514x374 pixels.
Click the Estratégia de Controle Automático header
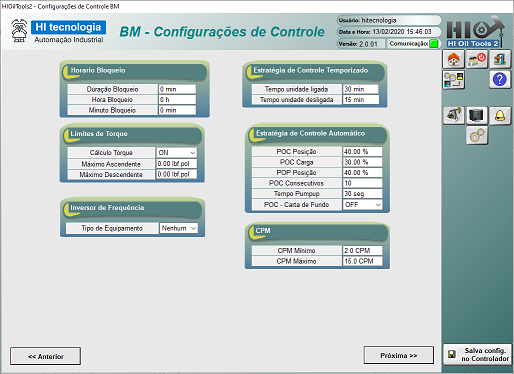pos(318,134)
